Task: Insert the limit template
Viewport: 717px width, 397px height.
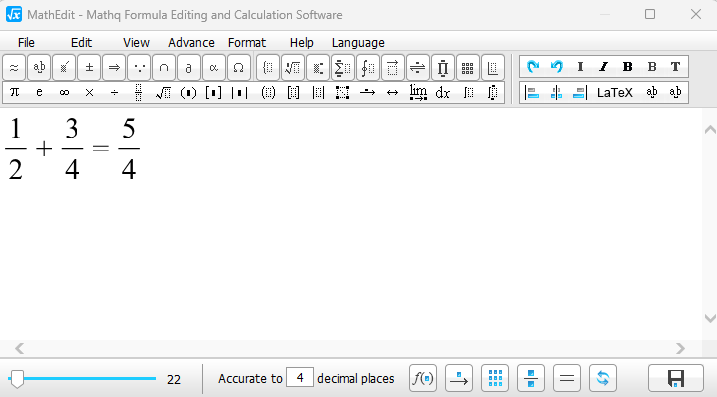Action: [418, 93]
